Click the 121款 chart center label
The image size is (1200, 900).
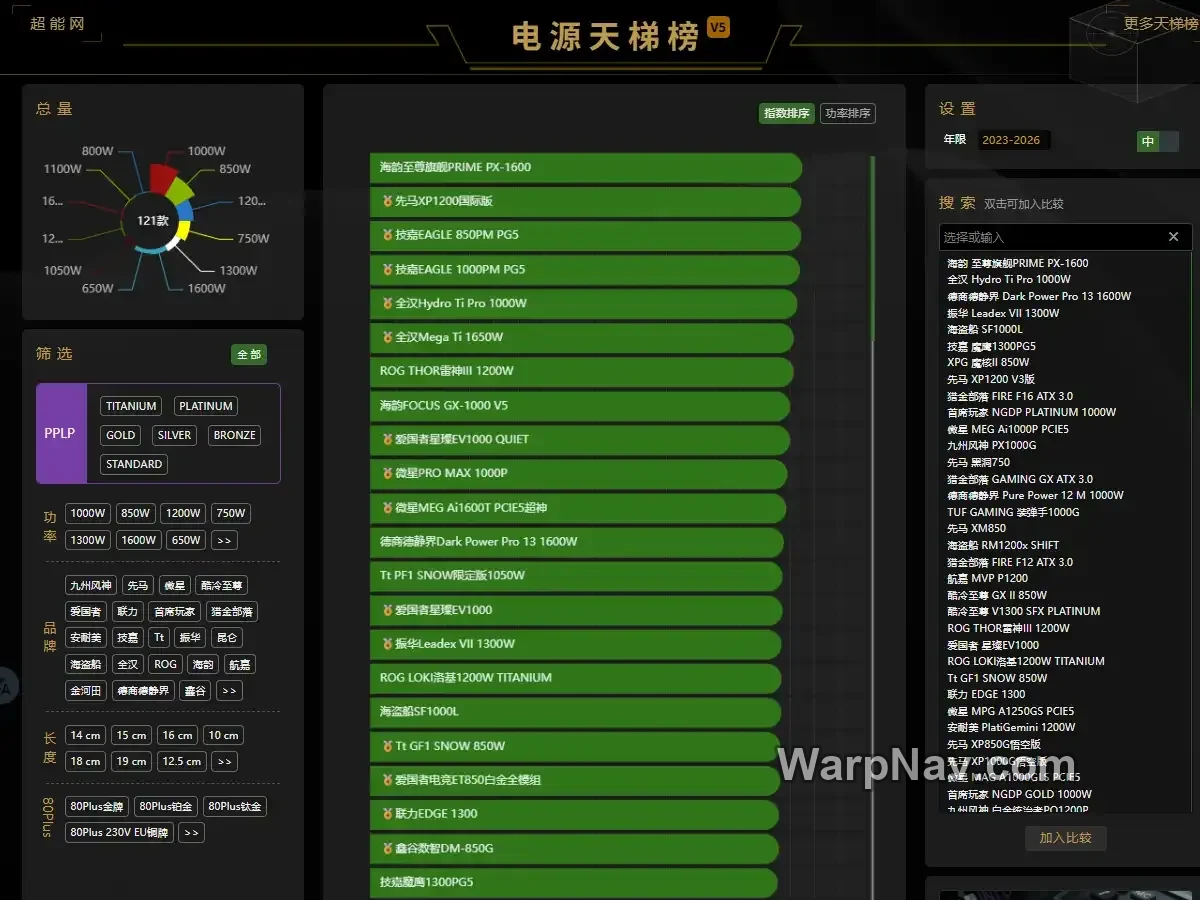[152, 219]
